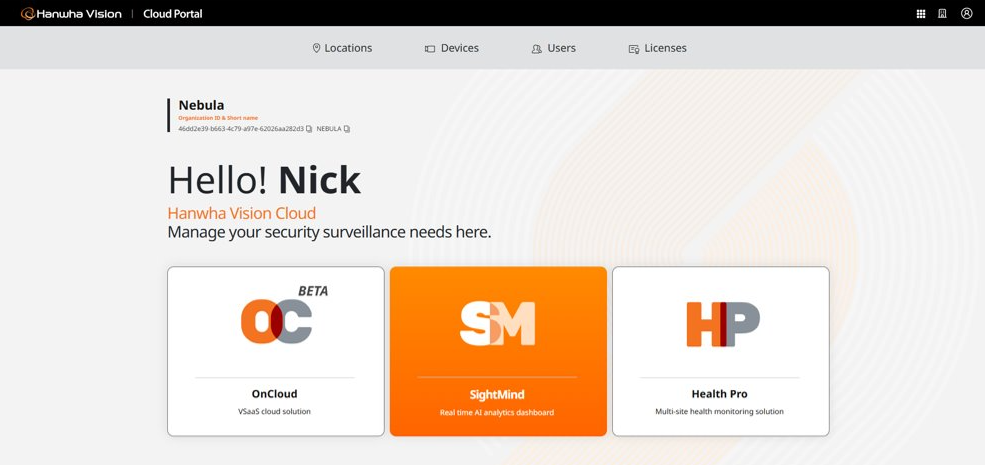Click the Cloud Portal title
985x465 pixels.
tap(173, 14)
